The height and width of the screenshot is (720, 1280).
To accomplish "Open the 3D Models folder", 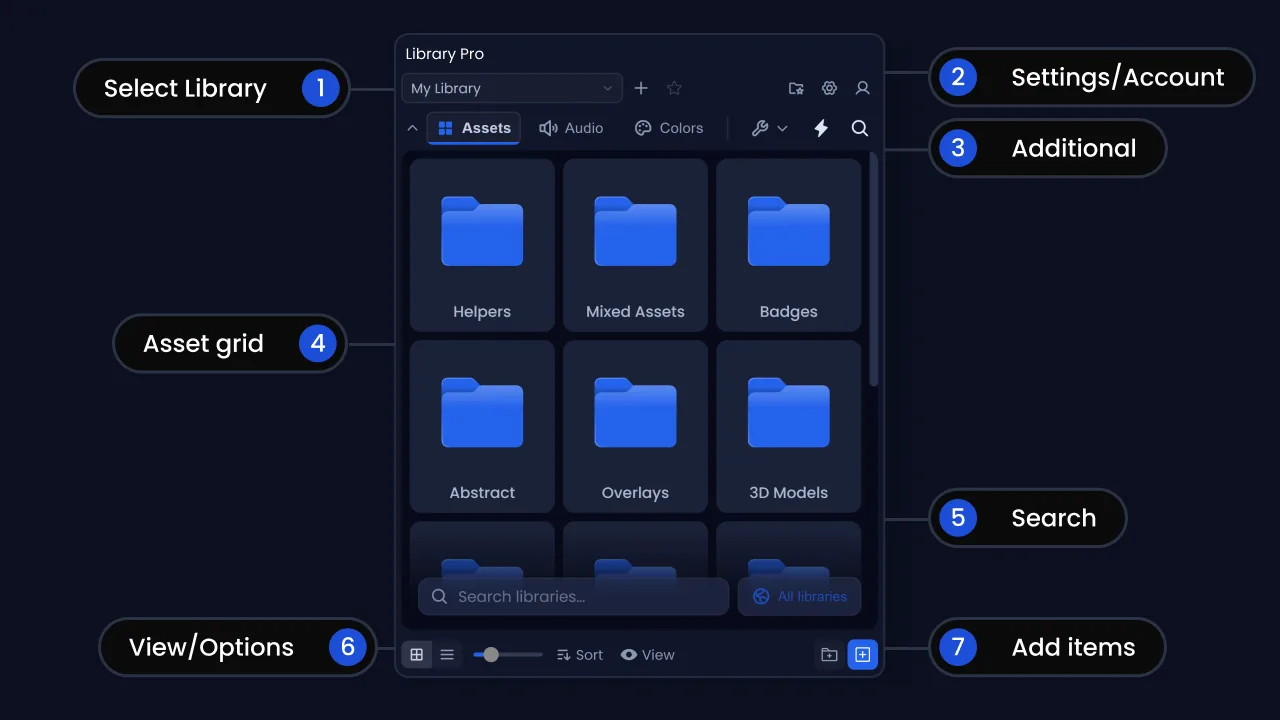I will click(788, 426).
